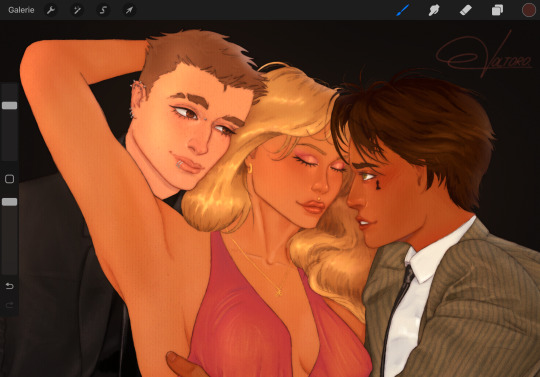Click the artist signature on the canvas

[484, 57]
